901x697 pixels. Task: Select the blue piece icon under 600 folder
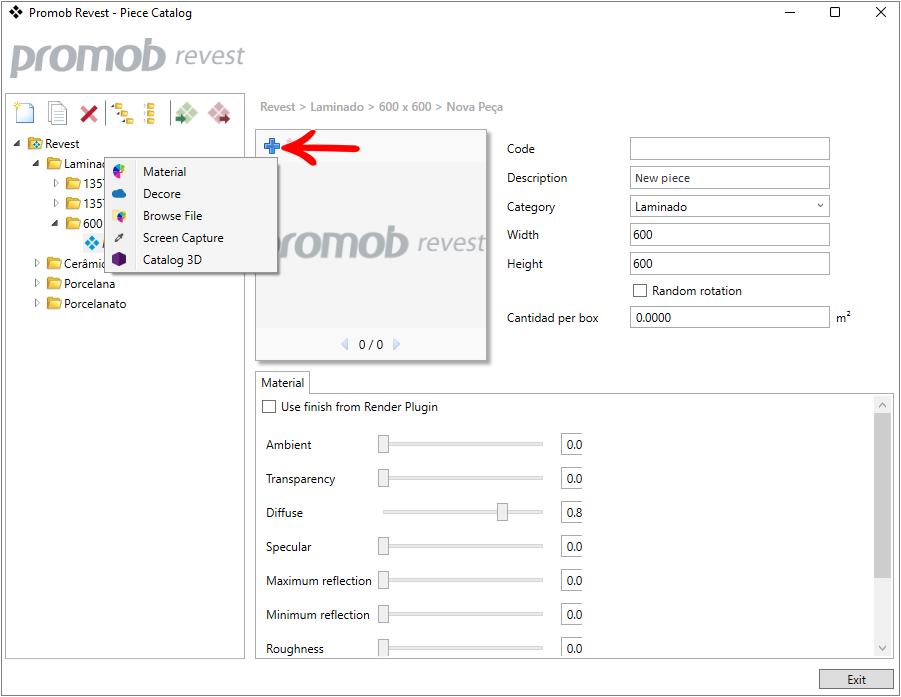coord(92,243)
